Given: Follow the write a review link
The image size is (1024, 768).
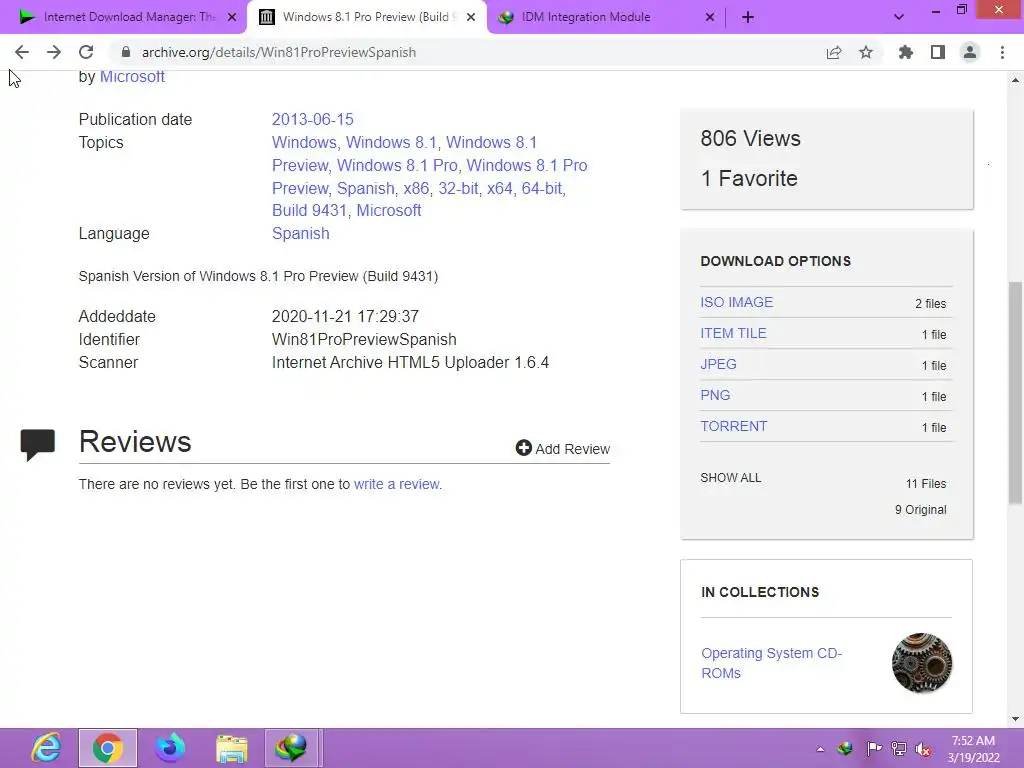Looking at the screenshot, I should coord(396,484).
